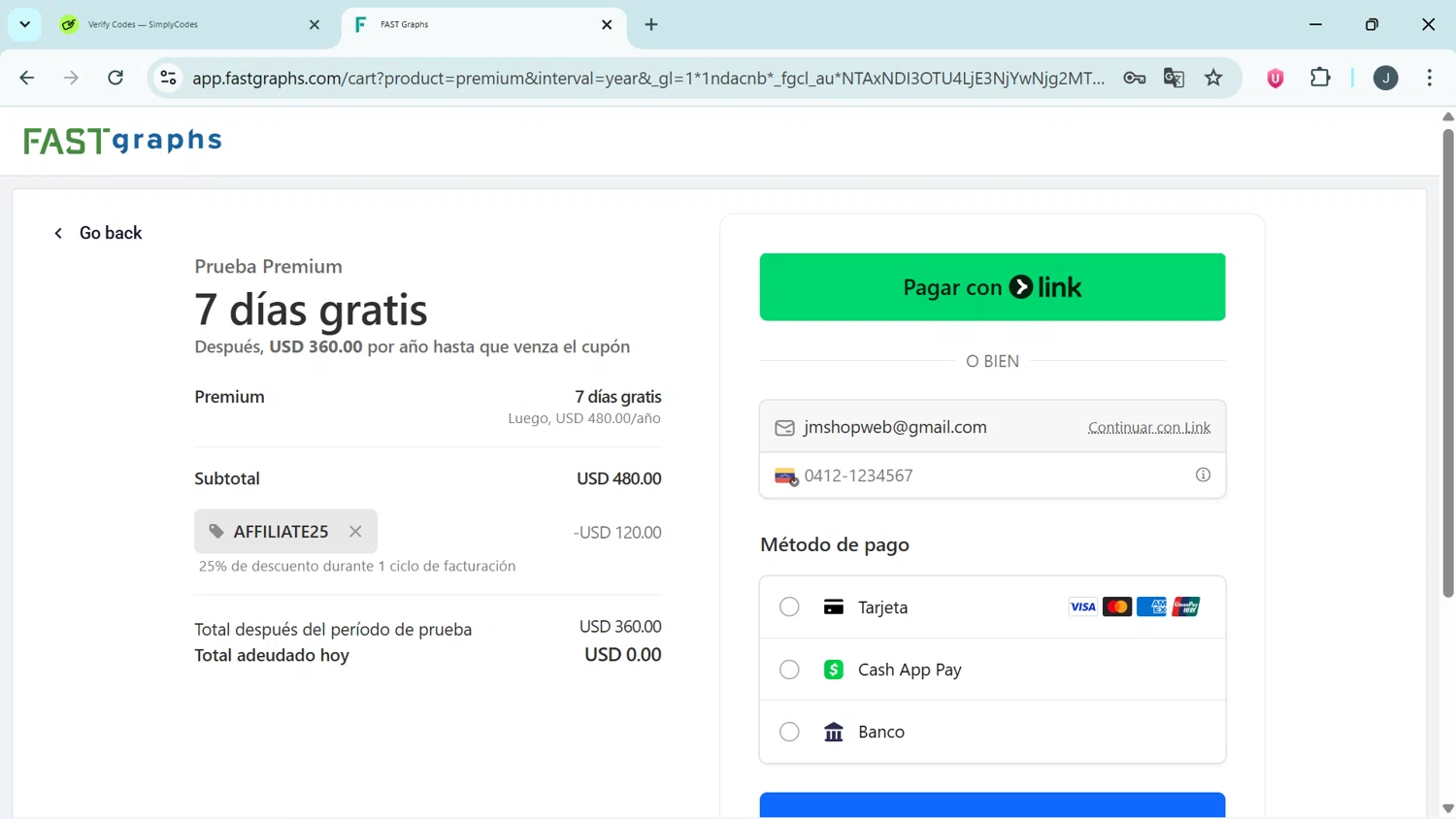1456x819 pixels.
Task: Minimize the browser window
Action: [1315, 24]
